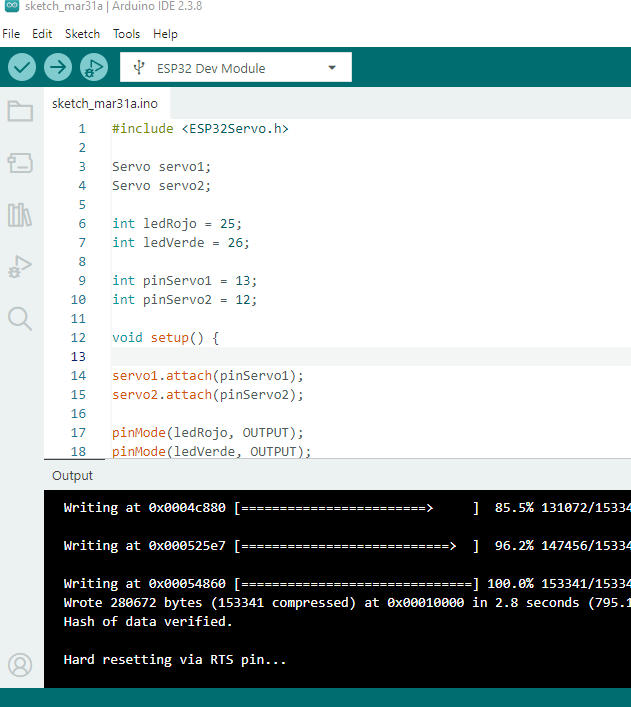Viewport: 631px width, 707px height.
Task: Open the Tools menu
Action: 126,34
